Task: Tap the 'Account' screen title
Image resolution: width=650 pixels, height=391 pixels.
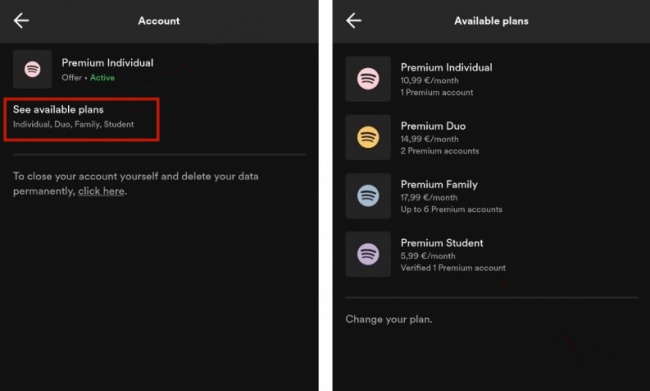Action: [159, 21]
